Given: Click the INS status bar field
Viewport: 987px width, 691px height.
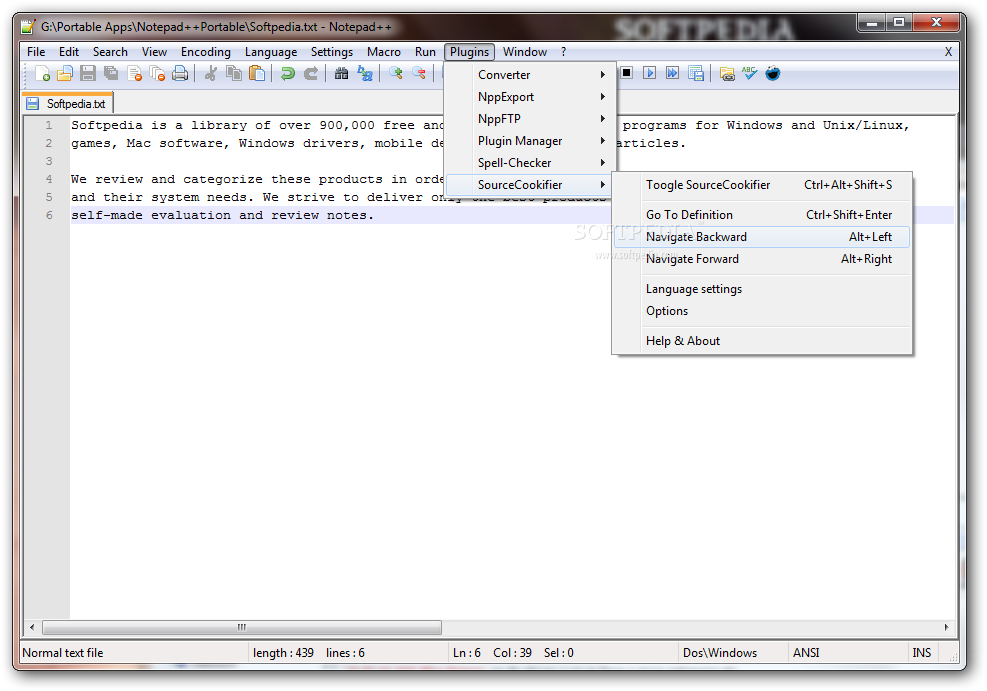Looking at the screenshot, I should tap(922, 653).
